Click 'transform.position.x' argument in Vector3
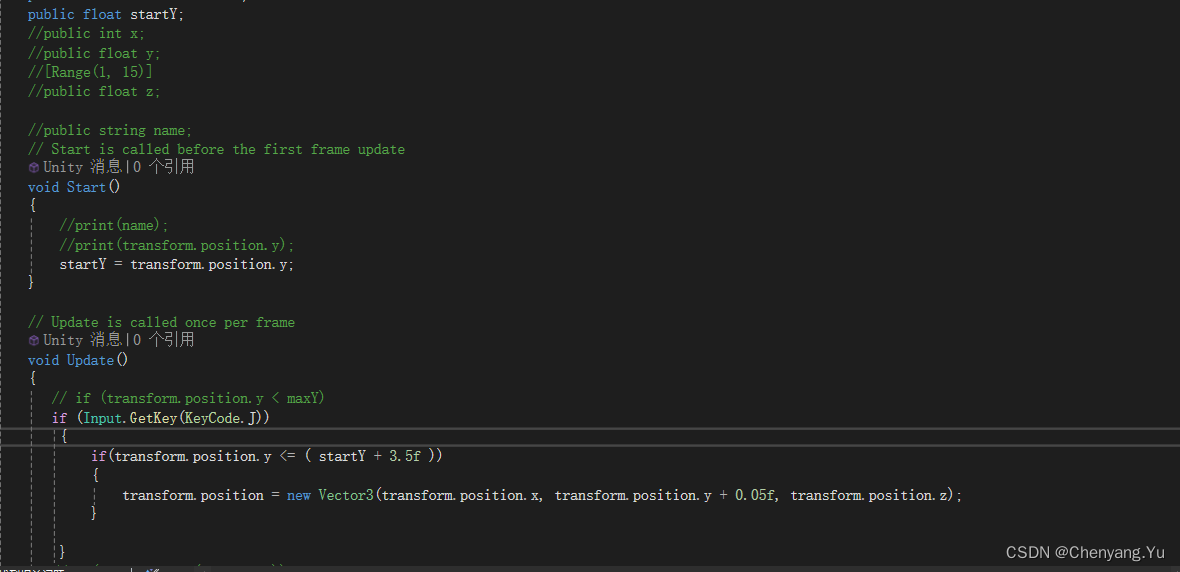The width and height of the screenshot is (1180, 572). [462, 495]
